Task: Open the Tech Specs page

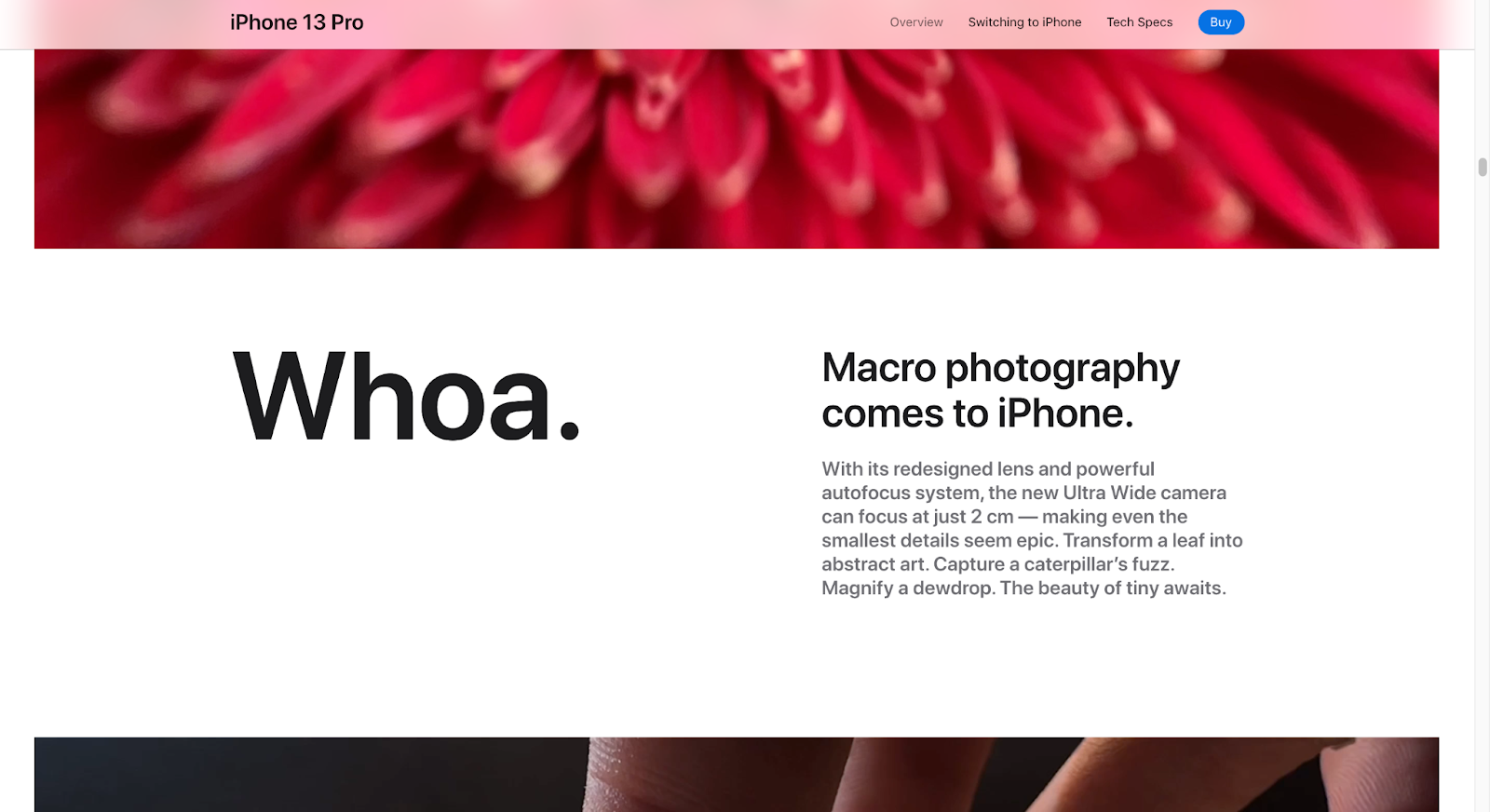Action: [1139, 22]
